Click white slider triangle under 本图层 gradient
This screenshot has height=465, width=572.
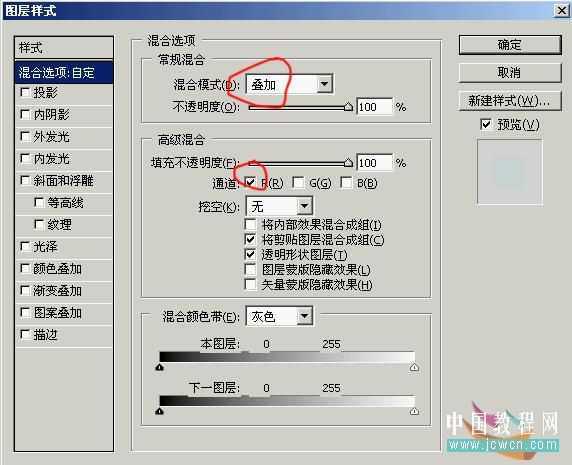414,367
